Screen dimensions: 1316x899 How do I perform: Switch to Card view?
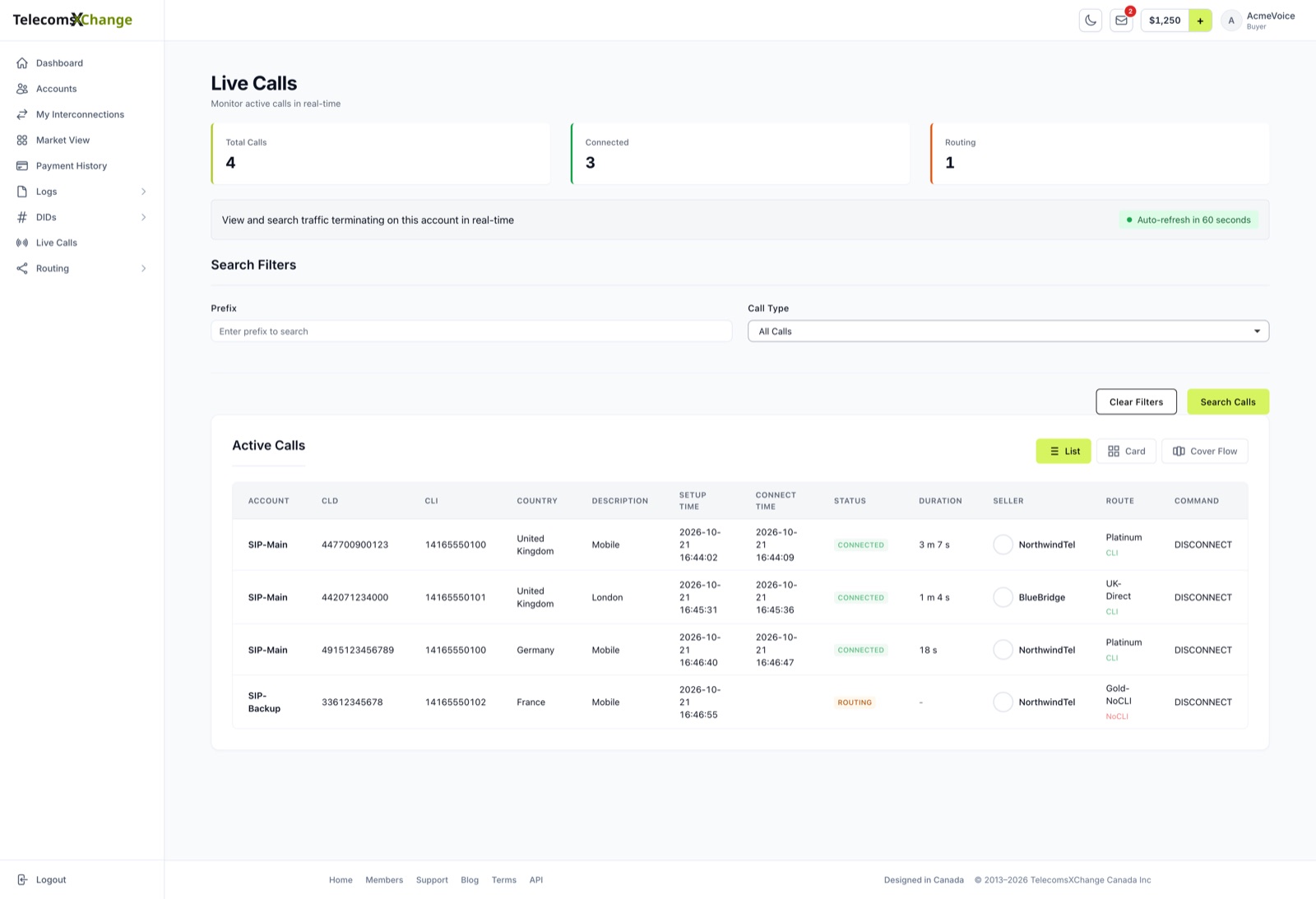pyautogui.click(x=1126, y=451)
